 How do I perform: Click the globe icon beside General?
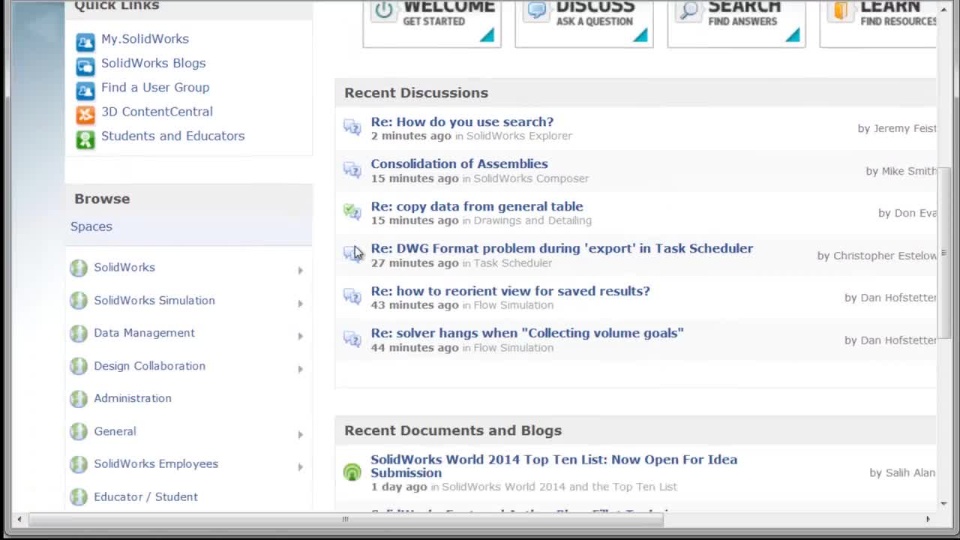tap(78, 432)
